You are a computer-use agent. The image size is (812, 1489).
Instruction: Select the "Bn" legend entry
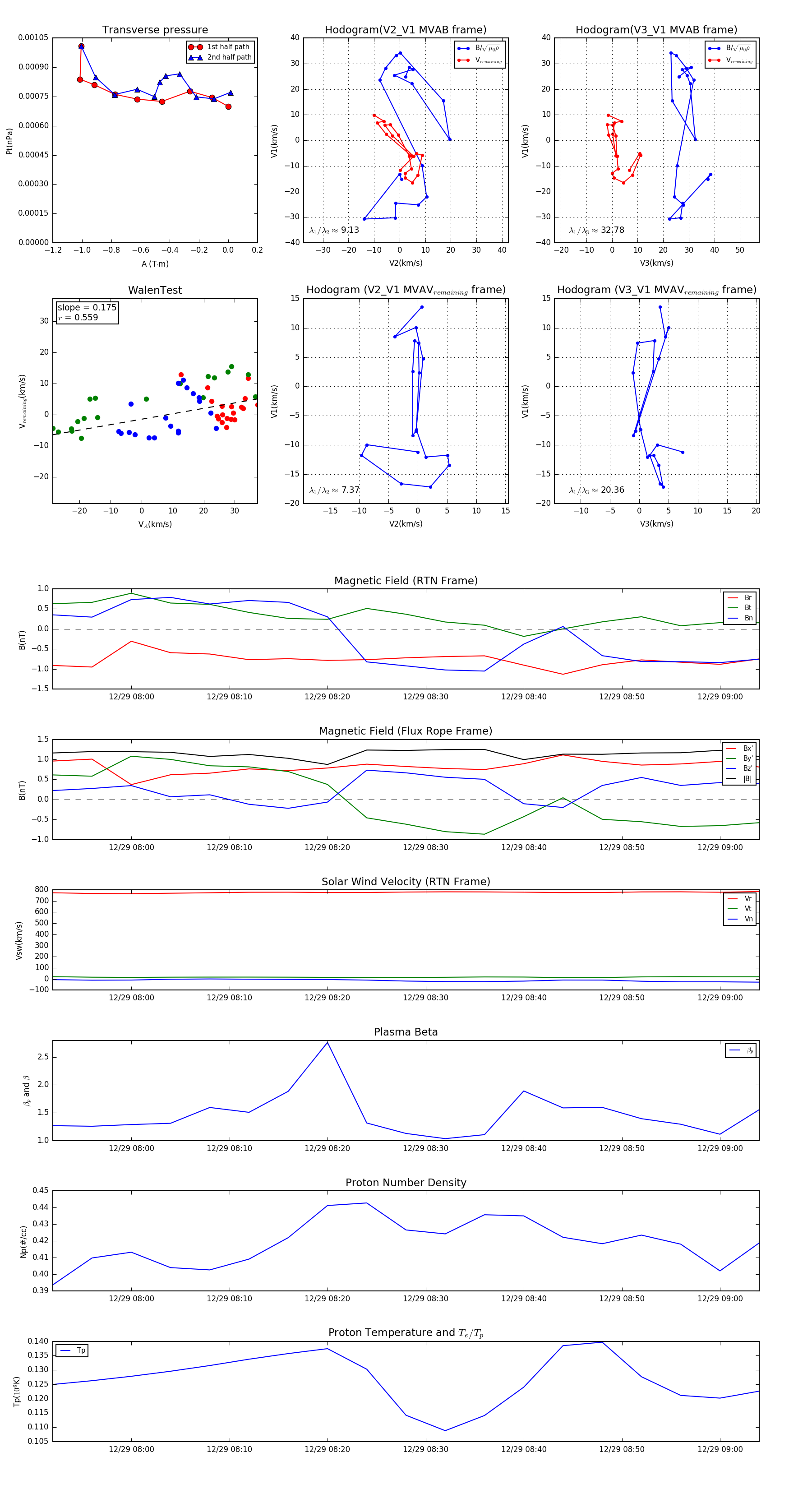point(740,619)
